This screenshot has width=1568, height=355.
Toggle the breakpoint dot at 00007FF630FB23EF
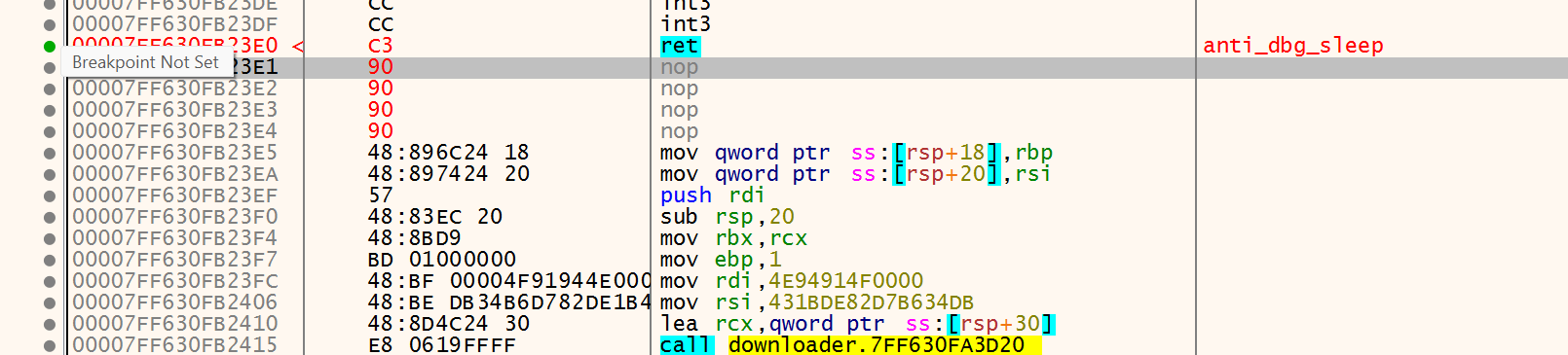(x=50, y=195)
